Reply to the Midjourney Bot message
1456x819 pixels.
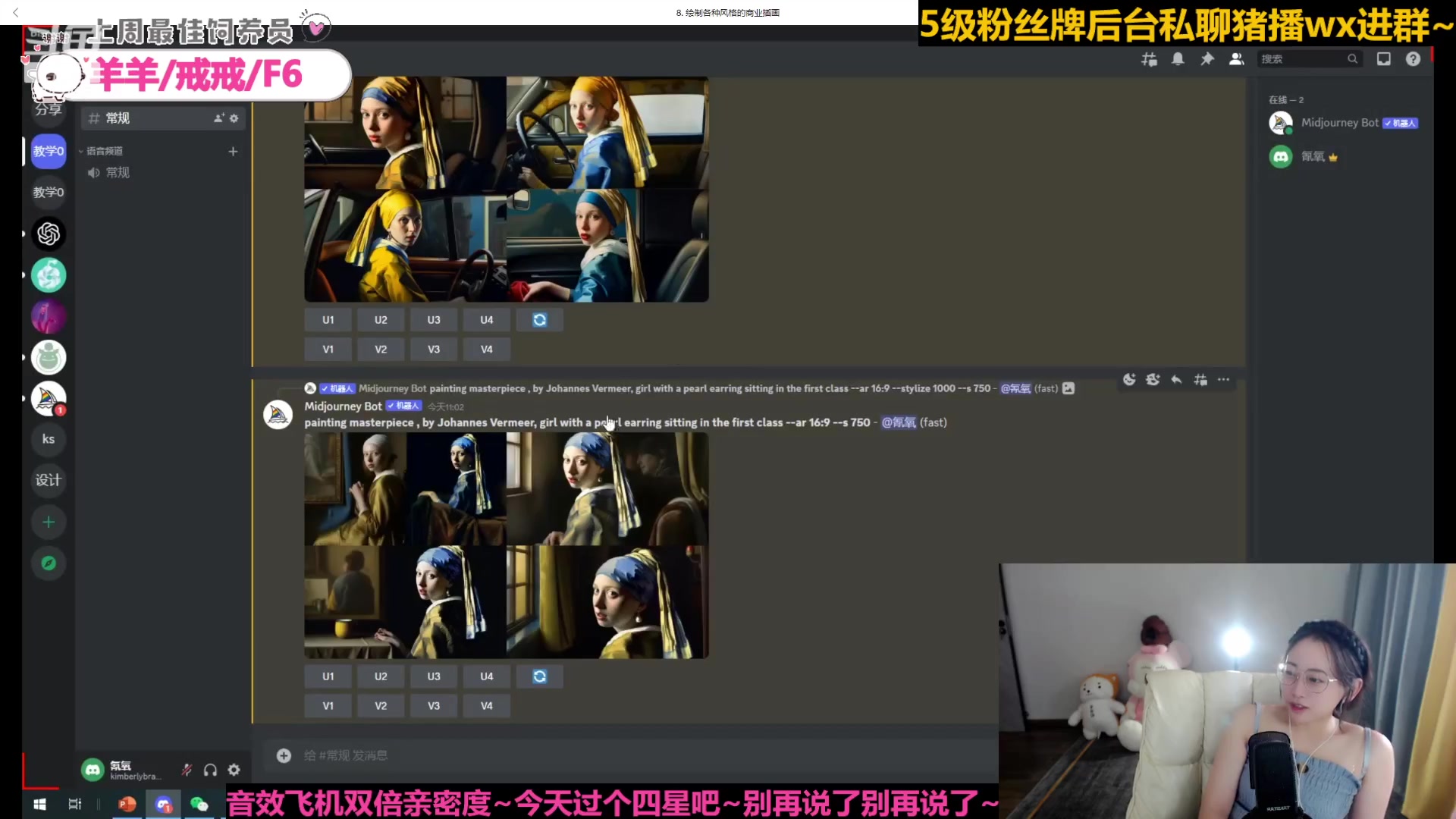pos(1176,380)
